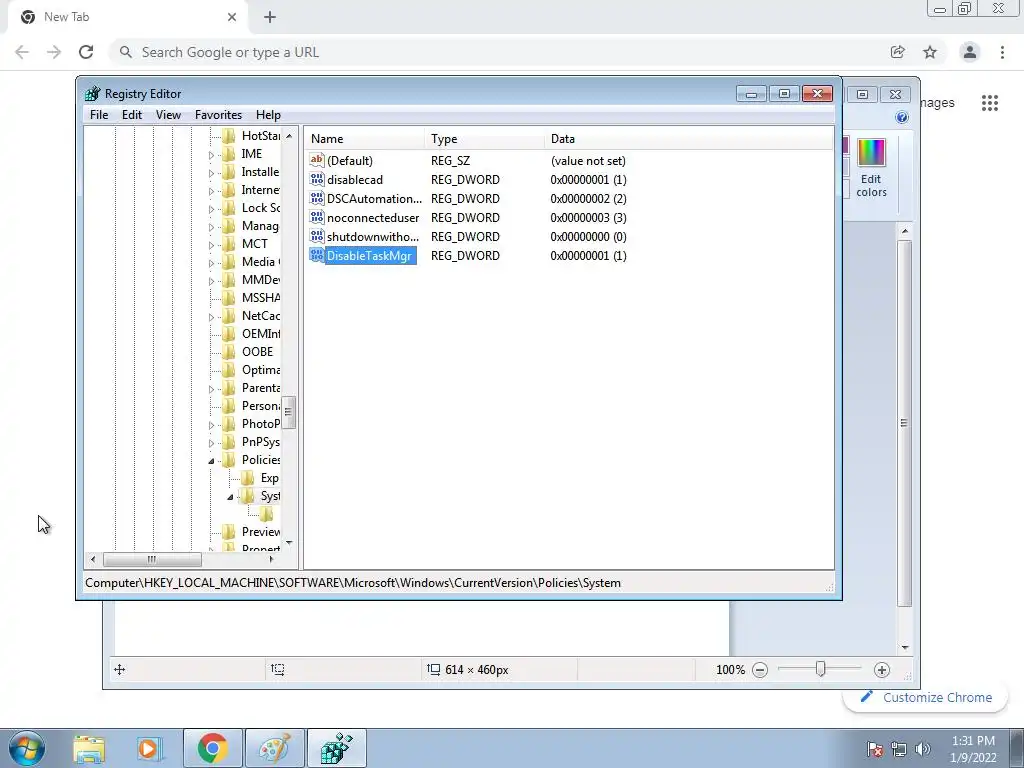The image size is (1024, 768).
Task: Collapse the System tree node
Action: [230, 497]
